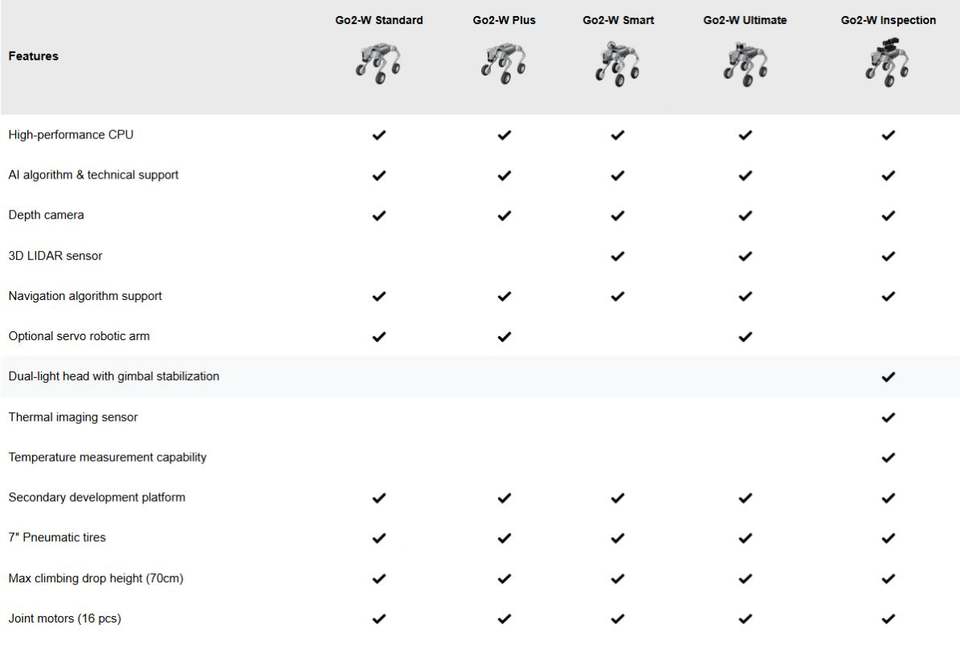Click the Go2-W Smart robot image
The height and width of the screenshot is (653, 960).
pos(618,63)
